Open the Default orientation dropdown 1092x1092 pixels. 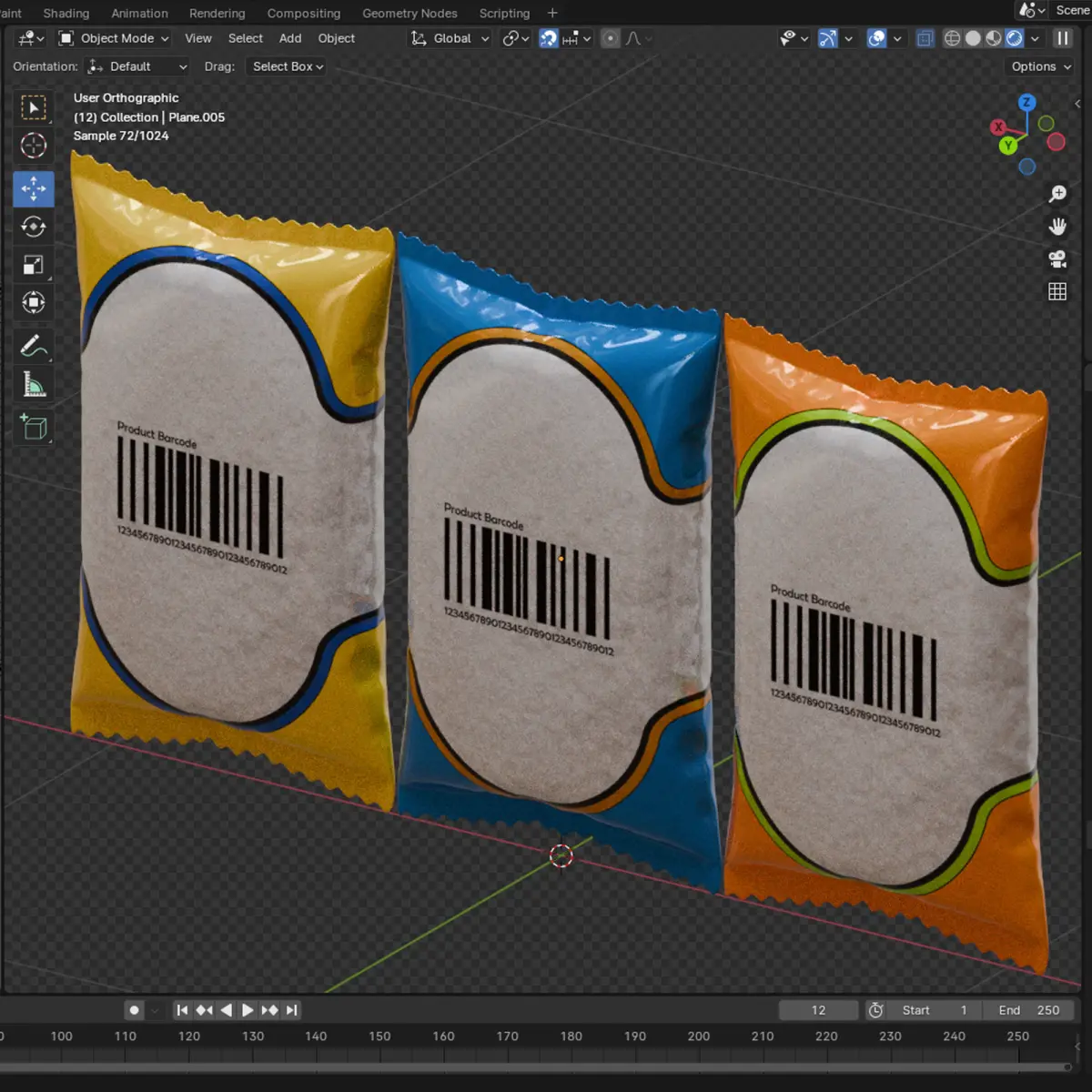137,66
